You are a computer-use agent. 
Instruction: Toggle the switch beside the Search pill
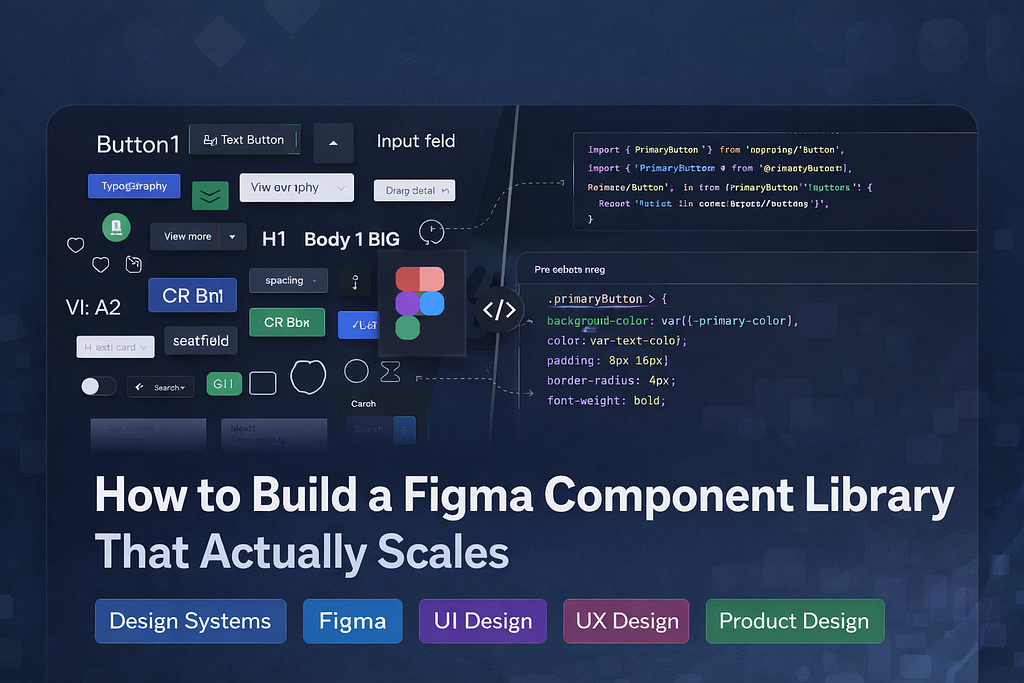(x=97, y=385)
